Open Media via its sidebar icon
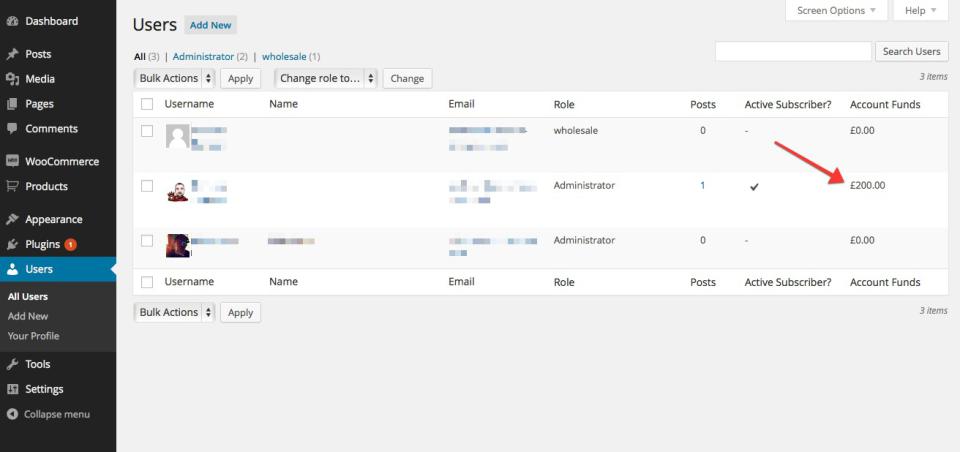The height and width of the screenshot is (452, 960). pos(12,79)
